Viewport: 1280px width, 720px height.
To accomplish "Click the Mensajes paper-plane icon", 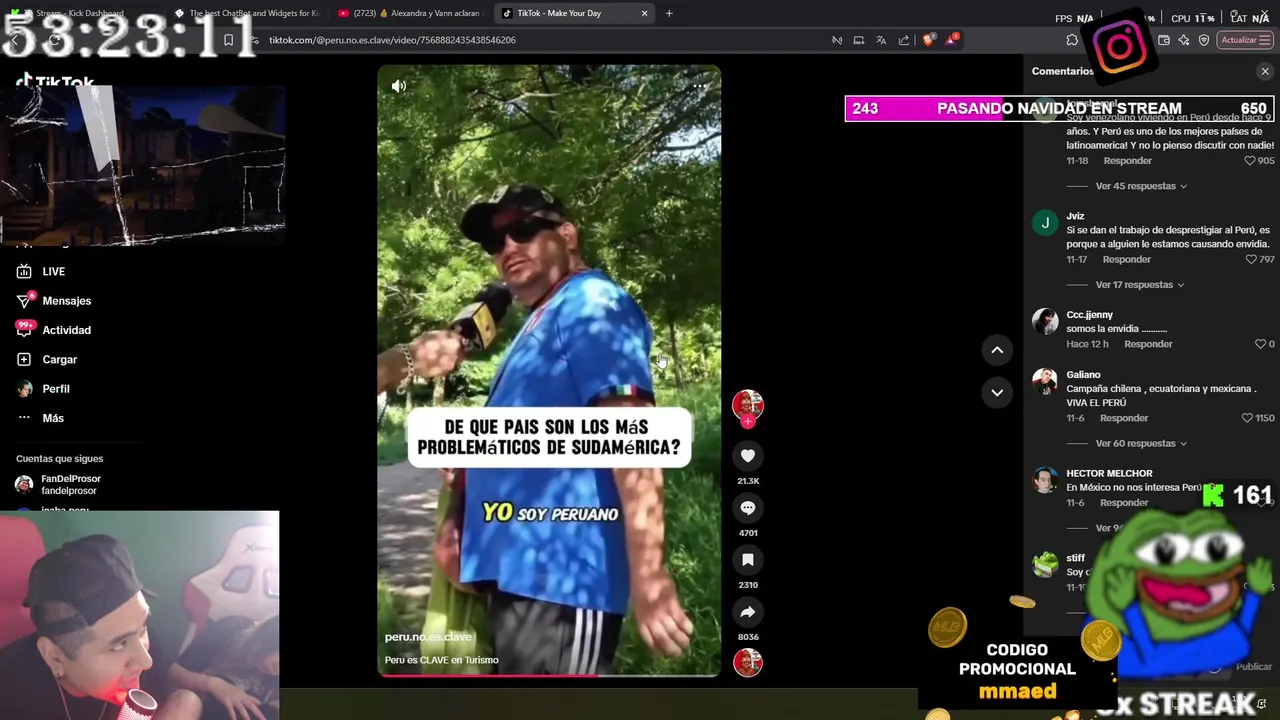I will [x=24, y=301].
